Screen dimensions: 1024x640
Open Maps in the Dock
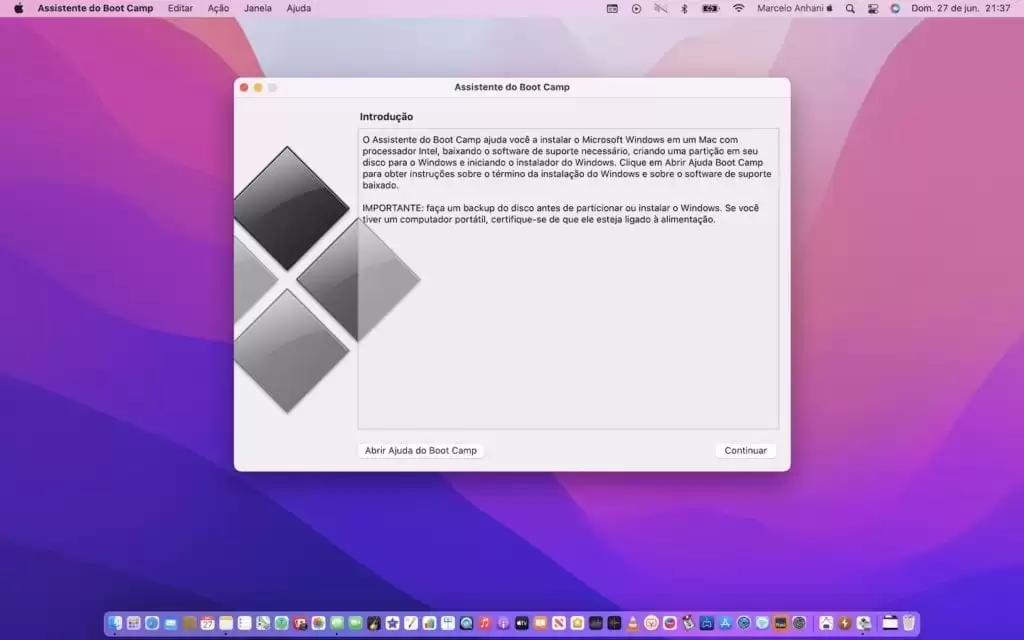(263, 624)
